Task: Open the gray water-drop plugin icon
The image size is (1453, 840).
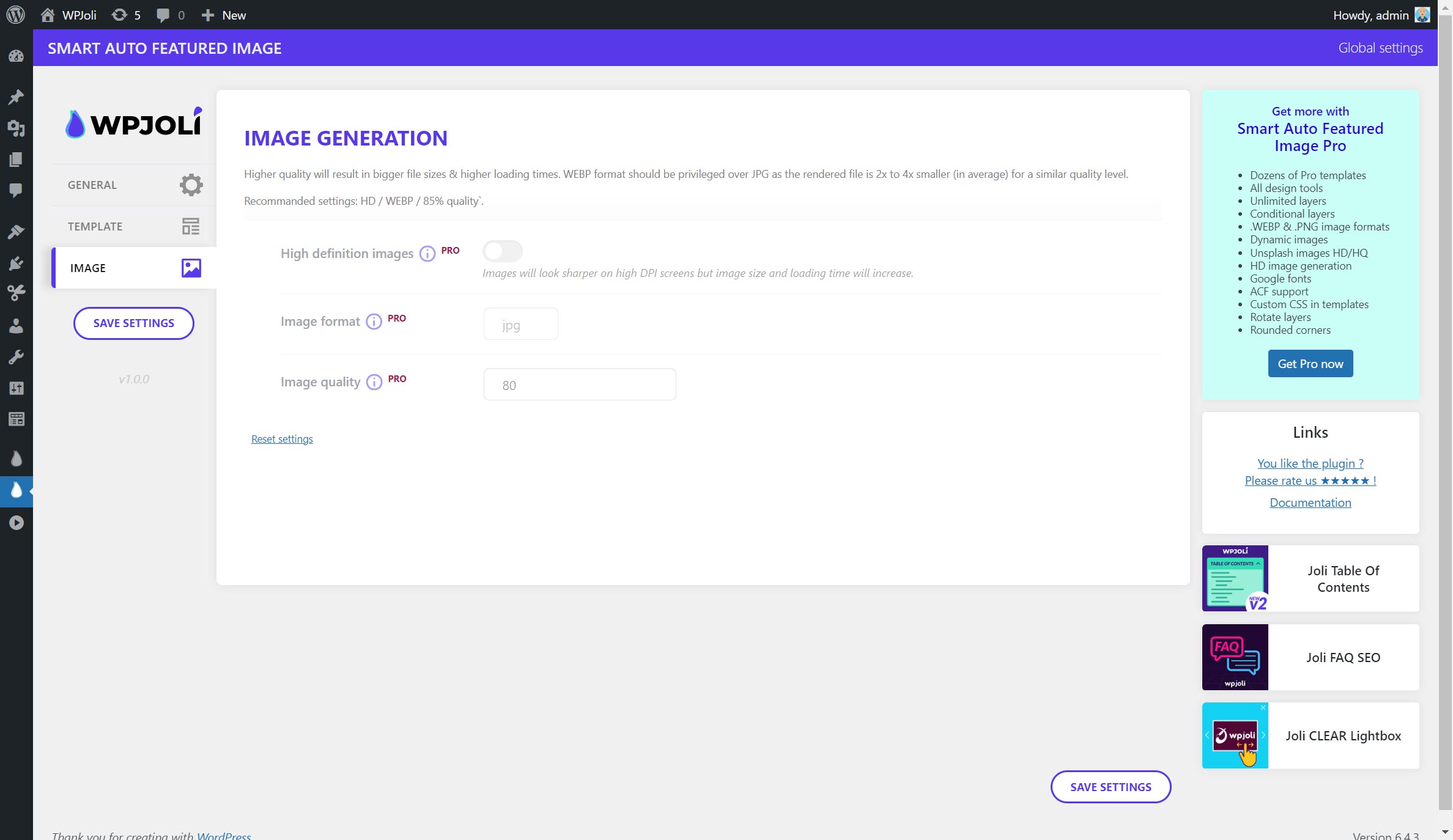Action: [x=17, y=459]
